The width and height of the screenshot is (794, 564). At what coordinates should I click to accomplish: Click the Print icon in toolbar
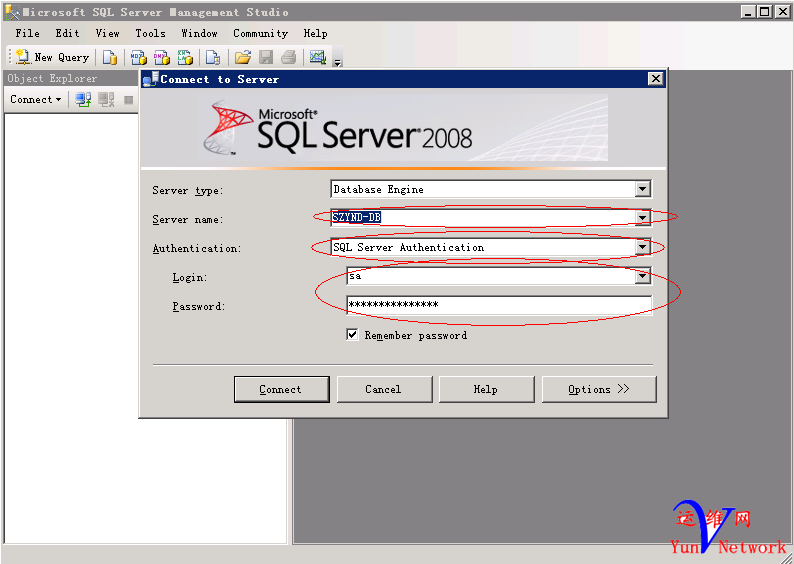point(289,57)
